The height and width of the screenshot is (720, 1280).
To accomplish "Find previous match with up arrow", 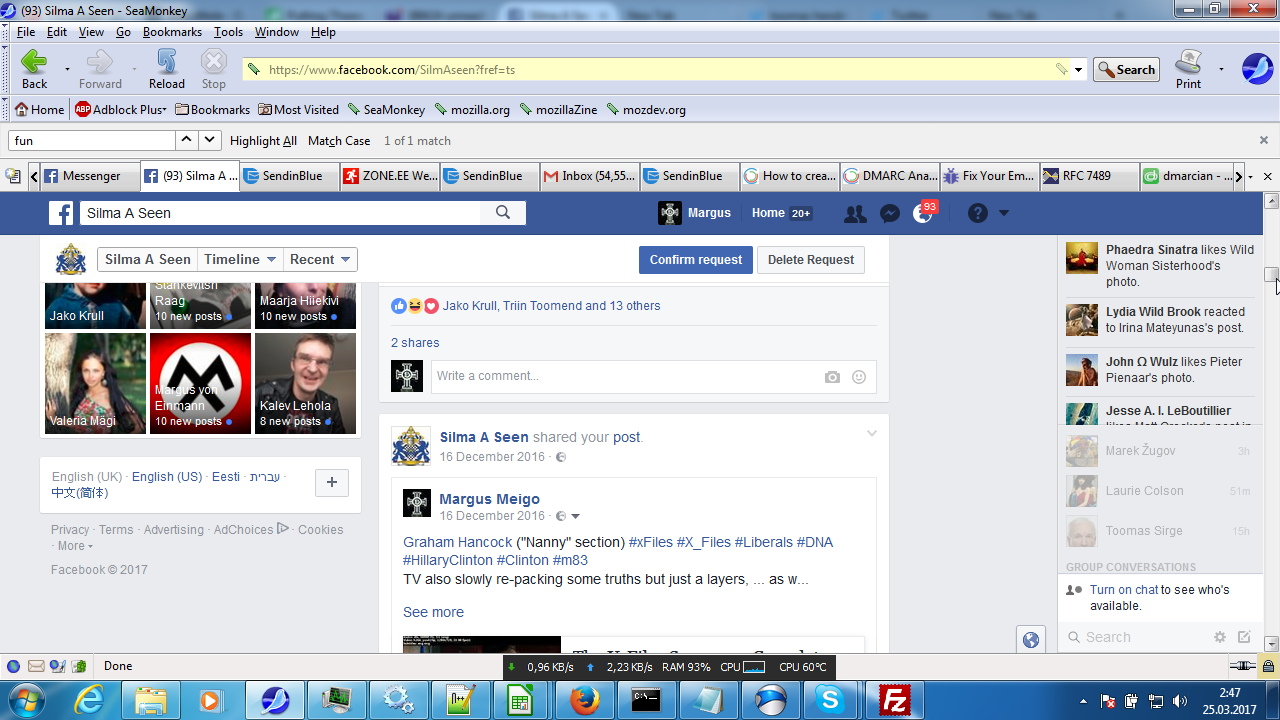I will click(x=187, y=140).
